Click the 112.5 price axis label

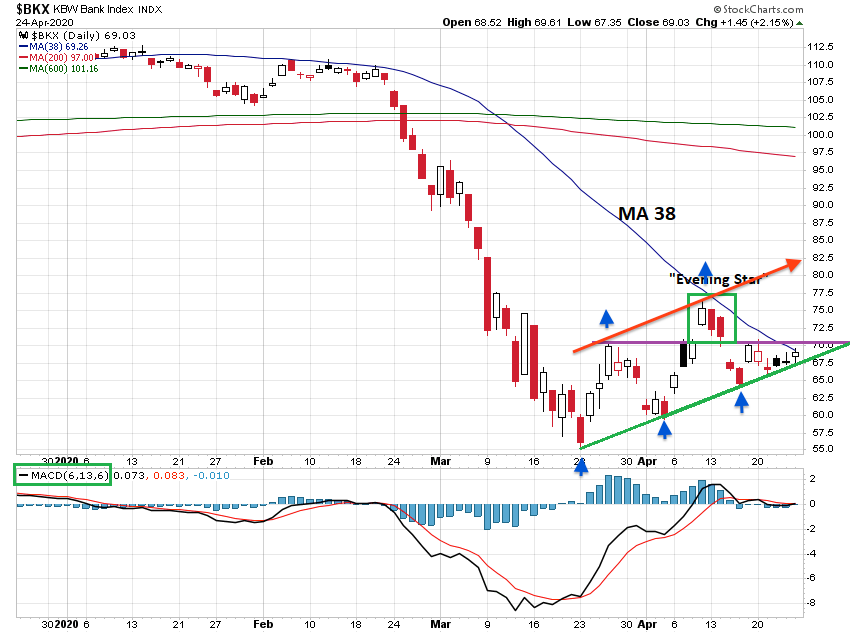pos(820,47)
